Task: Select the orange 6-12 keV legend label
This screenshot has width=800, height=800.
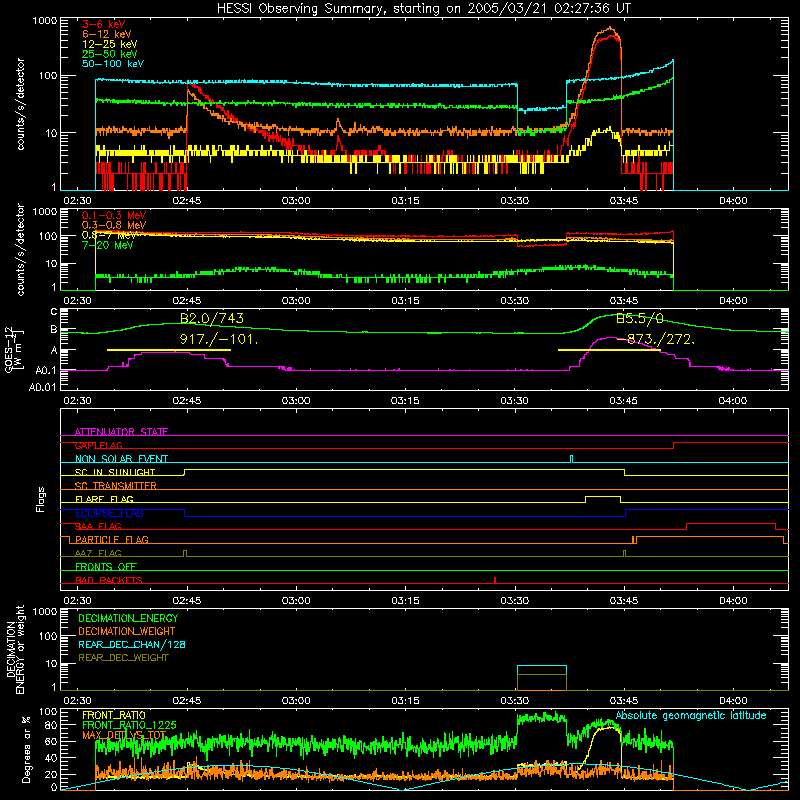Action: [x=107, y=34]
